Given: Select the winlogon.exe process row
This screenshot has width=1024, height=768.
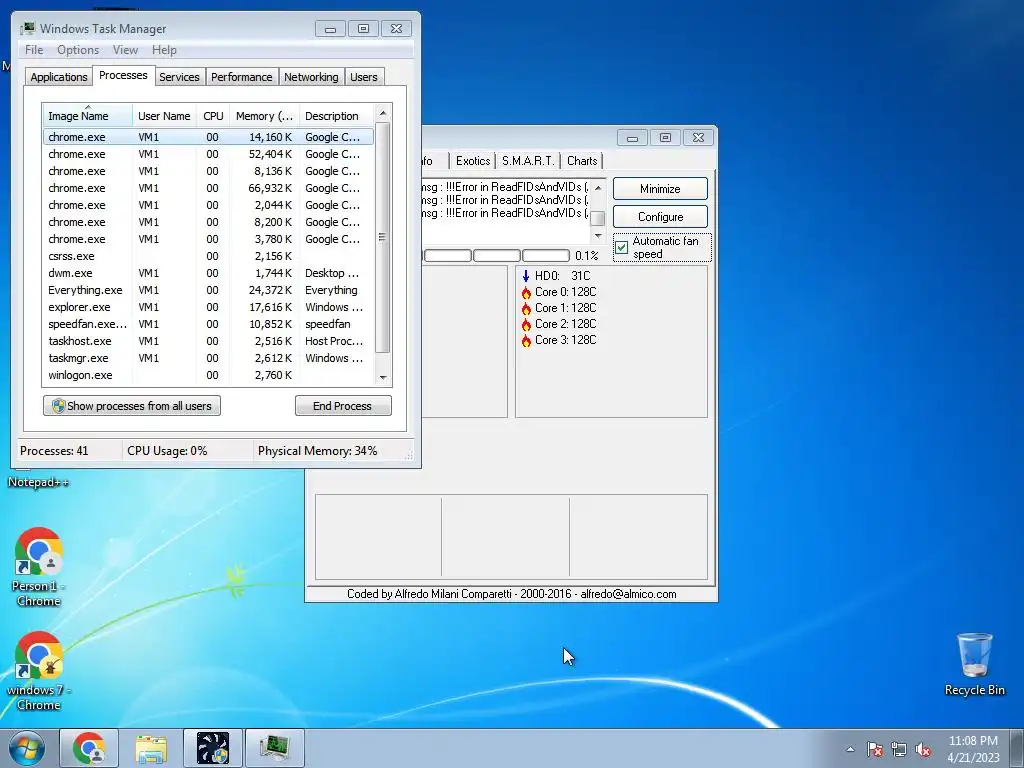Looking at the screenshot, I should click(208, 375).
